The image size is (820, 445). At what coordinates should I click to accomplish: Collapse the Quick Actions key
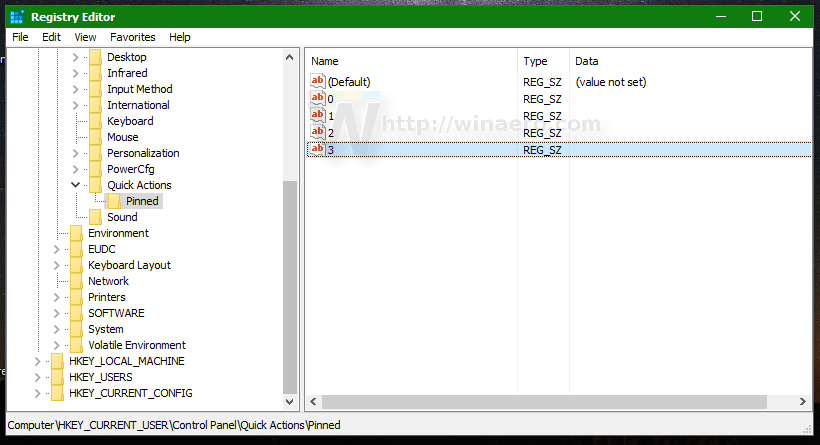tap(75, 185)
